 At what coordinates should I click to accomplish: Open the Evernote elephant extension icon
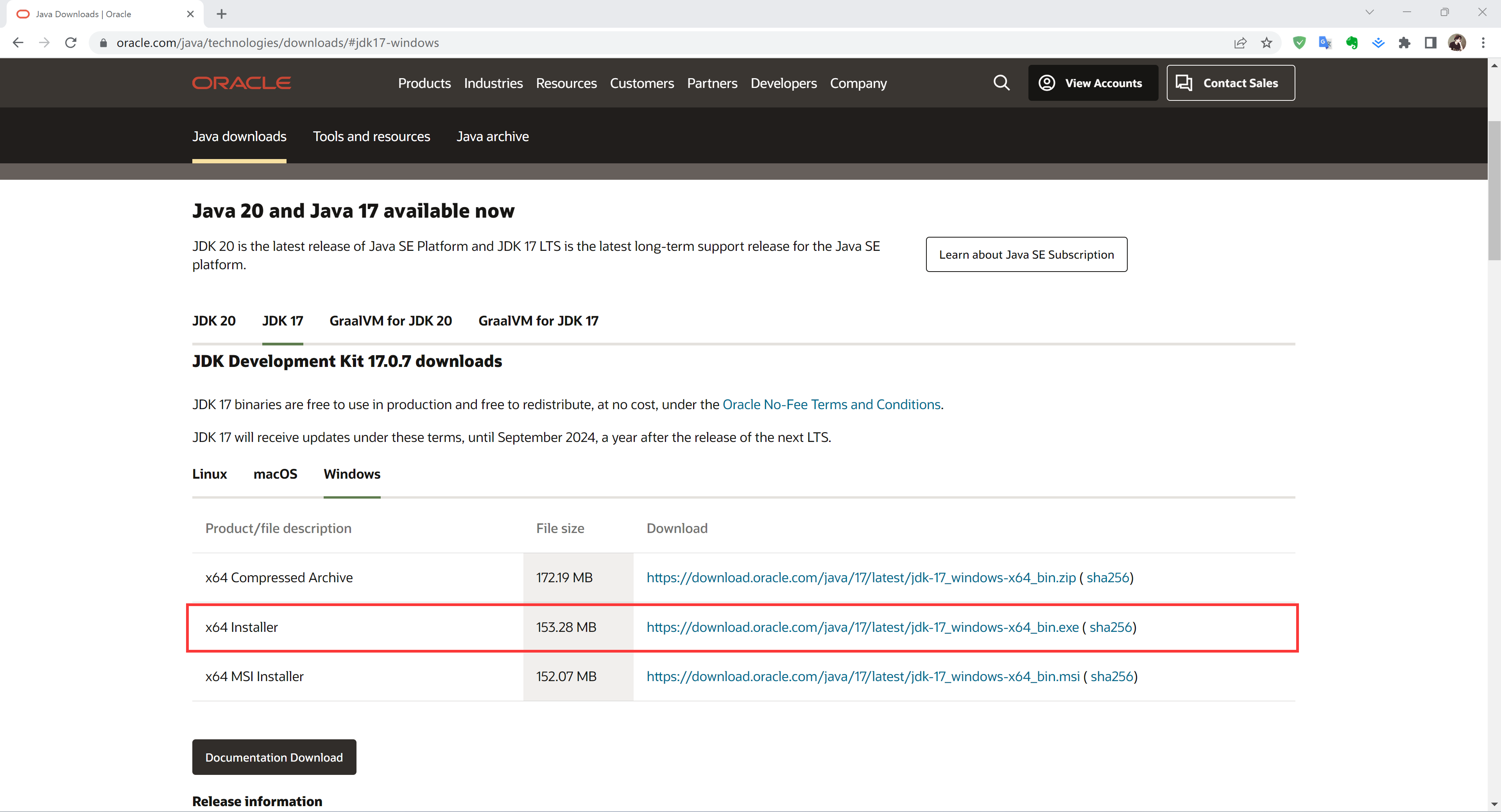coord(1352,43)
